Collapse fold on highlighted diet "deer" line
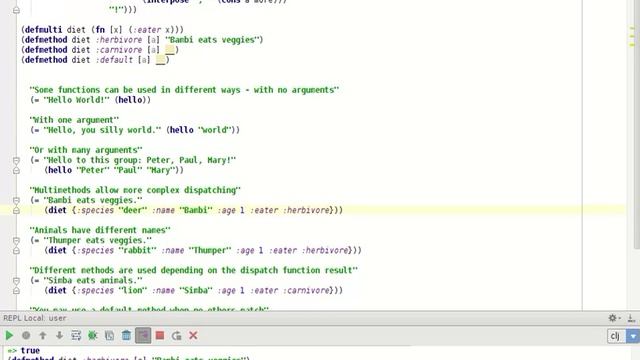 tap(16, 211)
